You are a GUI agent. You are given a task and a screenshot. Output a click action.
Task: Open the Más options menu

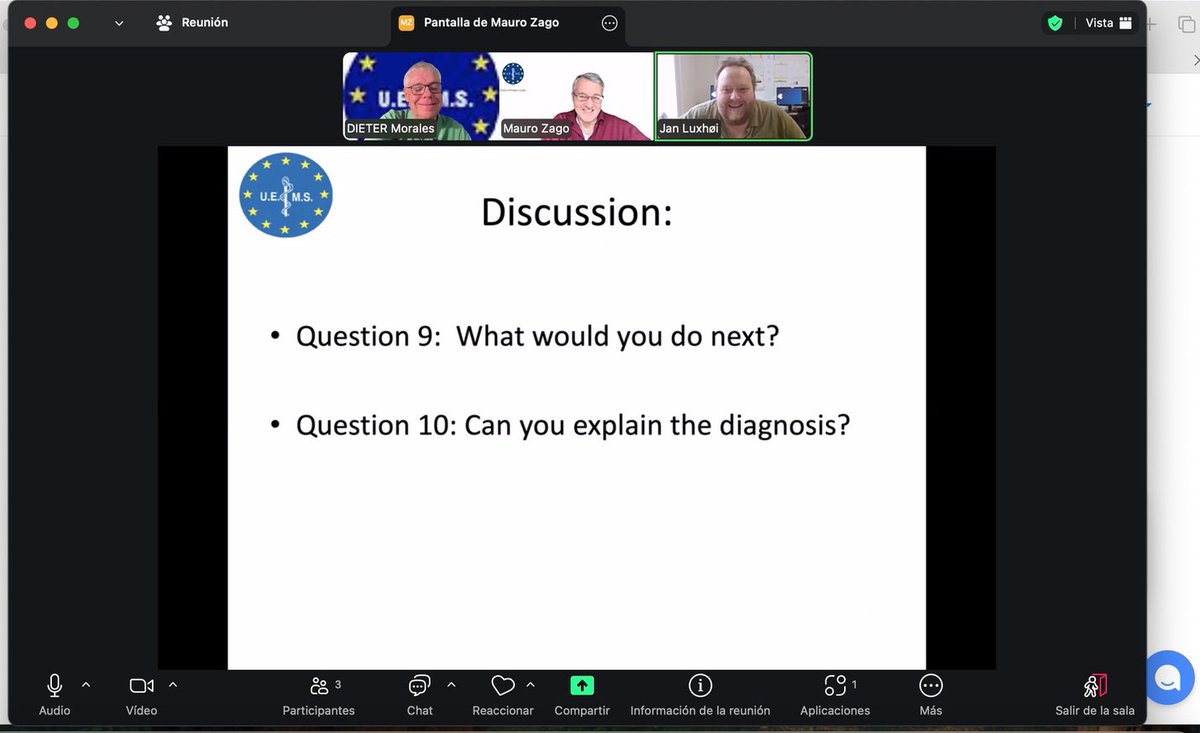point(931,695)
